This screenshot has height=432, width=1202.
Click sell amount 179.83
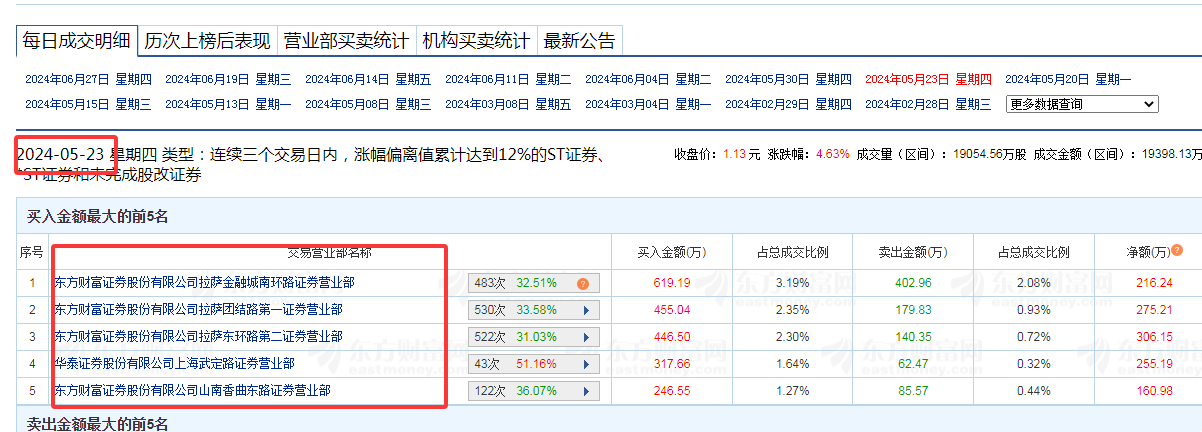(914, 310)
